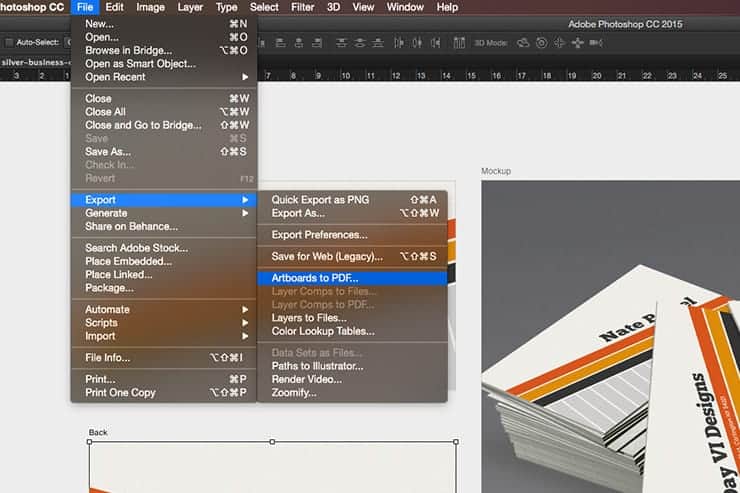740x493 pixels.
Task: Click the distribute right edges icon
Action: click(x=436, y=43)
